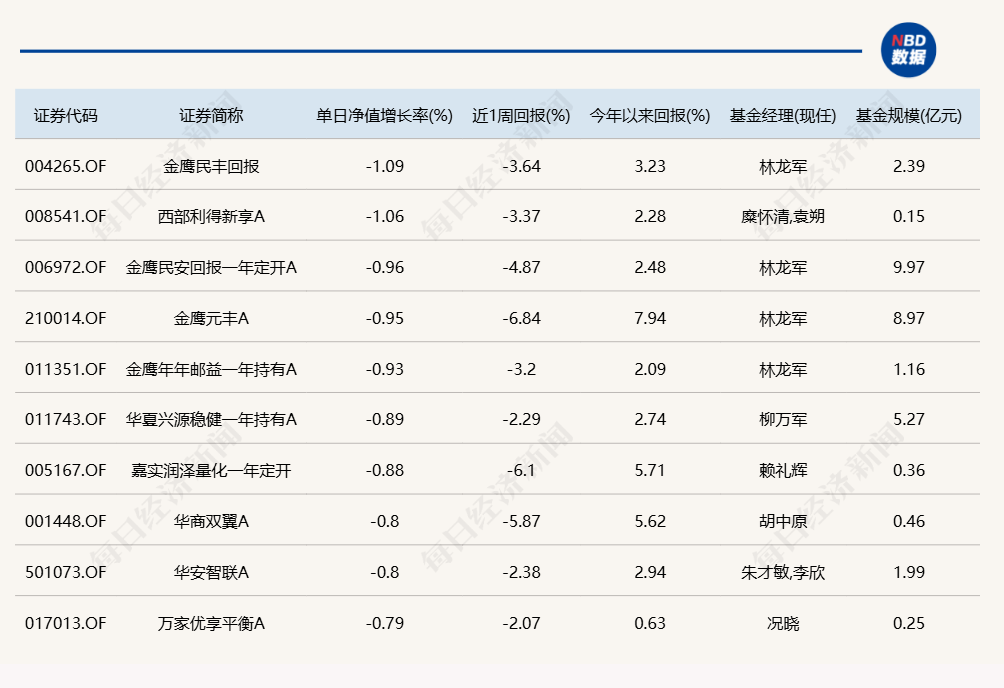Viewport: 1004px width, 688px height.
Task: Click the 基金经理(现任) column header
Action: click(x=783, y=115)
